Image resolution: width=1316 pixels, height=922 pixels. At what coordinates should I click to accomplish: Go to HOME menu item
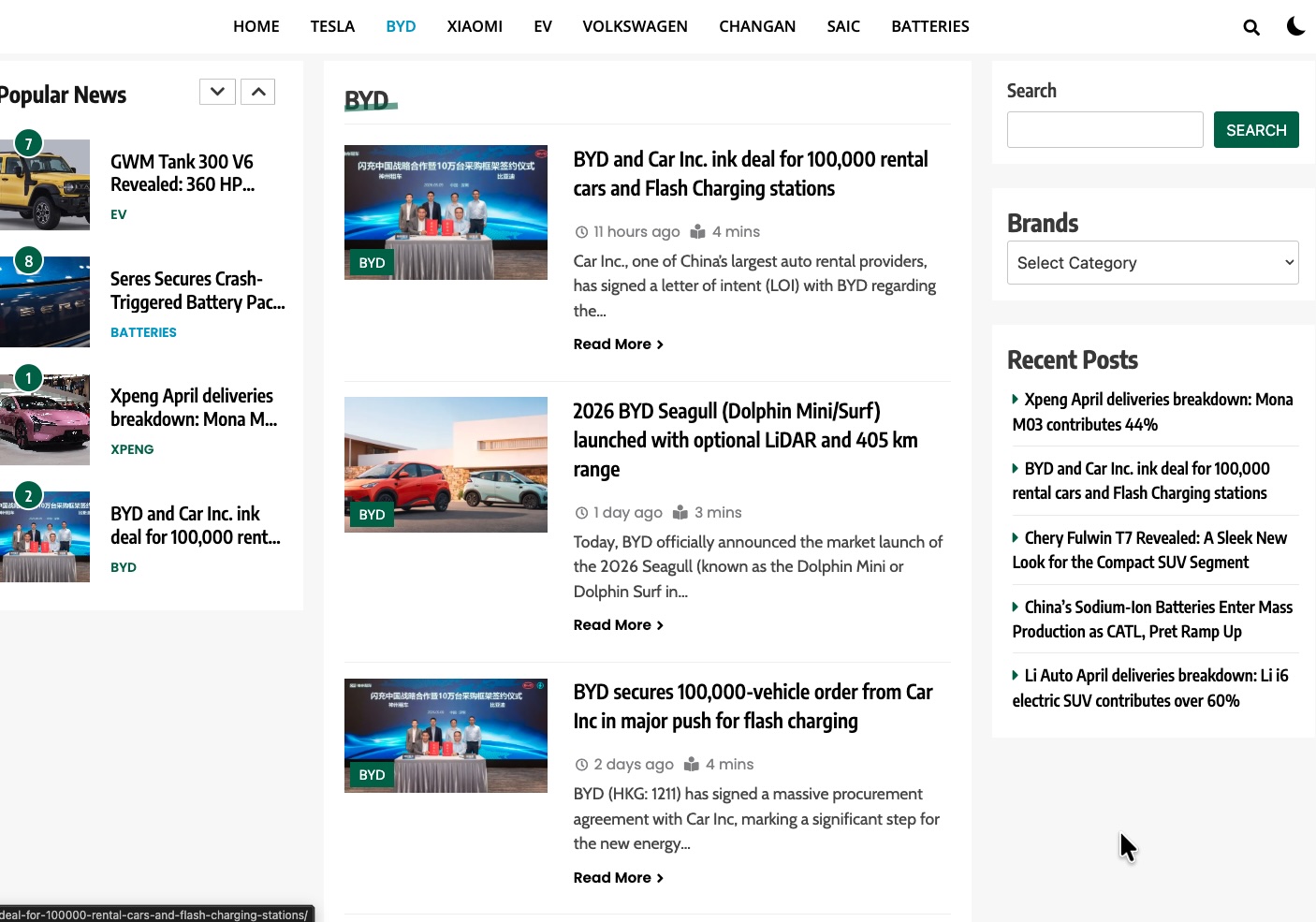(256, 26)
